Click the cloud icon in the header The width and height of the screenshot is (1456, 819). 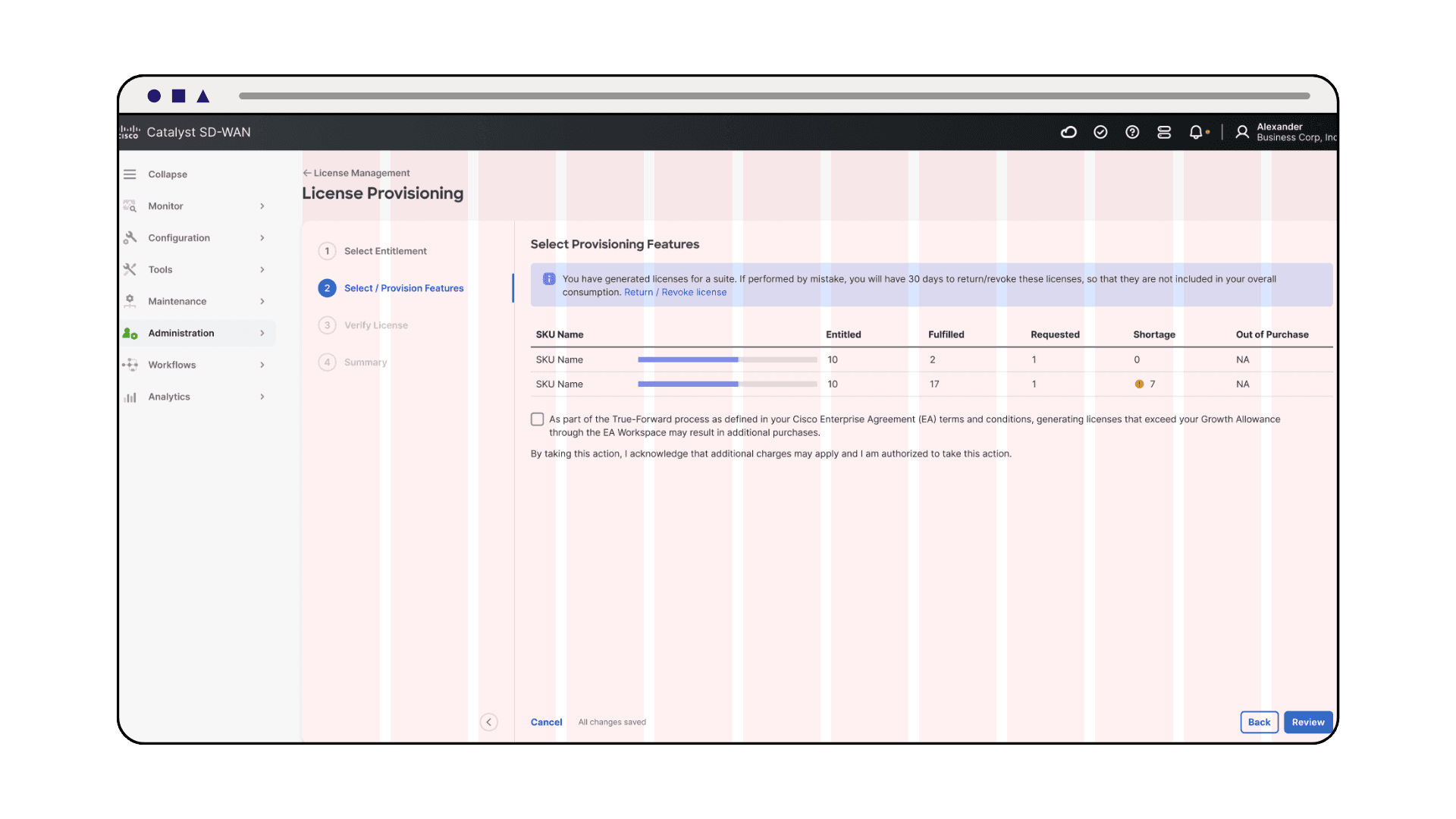(x=1068, y=132)
